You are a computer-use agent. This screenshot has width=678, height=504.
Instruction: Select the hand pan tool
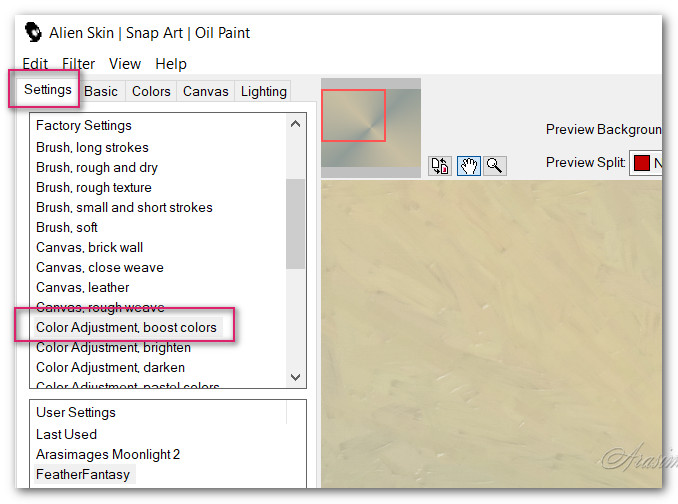tap(468, 166)
